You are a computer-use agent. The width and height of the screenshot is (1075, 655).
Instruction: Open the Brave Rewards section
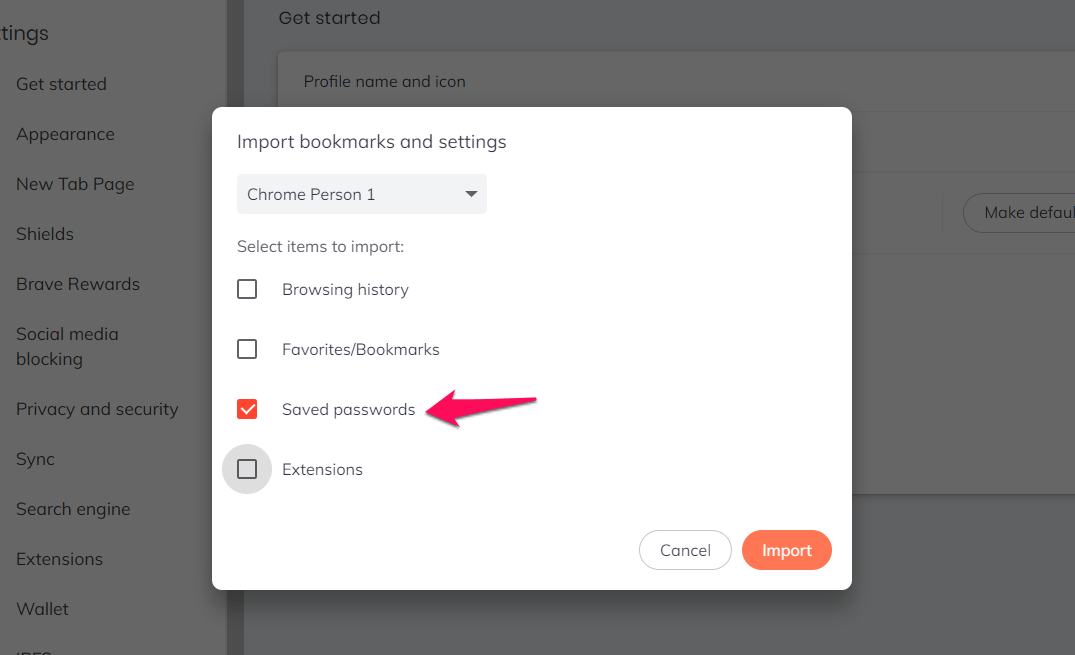pos(77,284)
